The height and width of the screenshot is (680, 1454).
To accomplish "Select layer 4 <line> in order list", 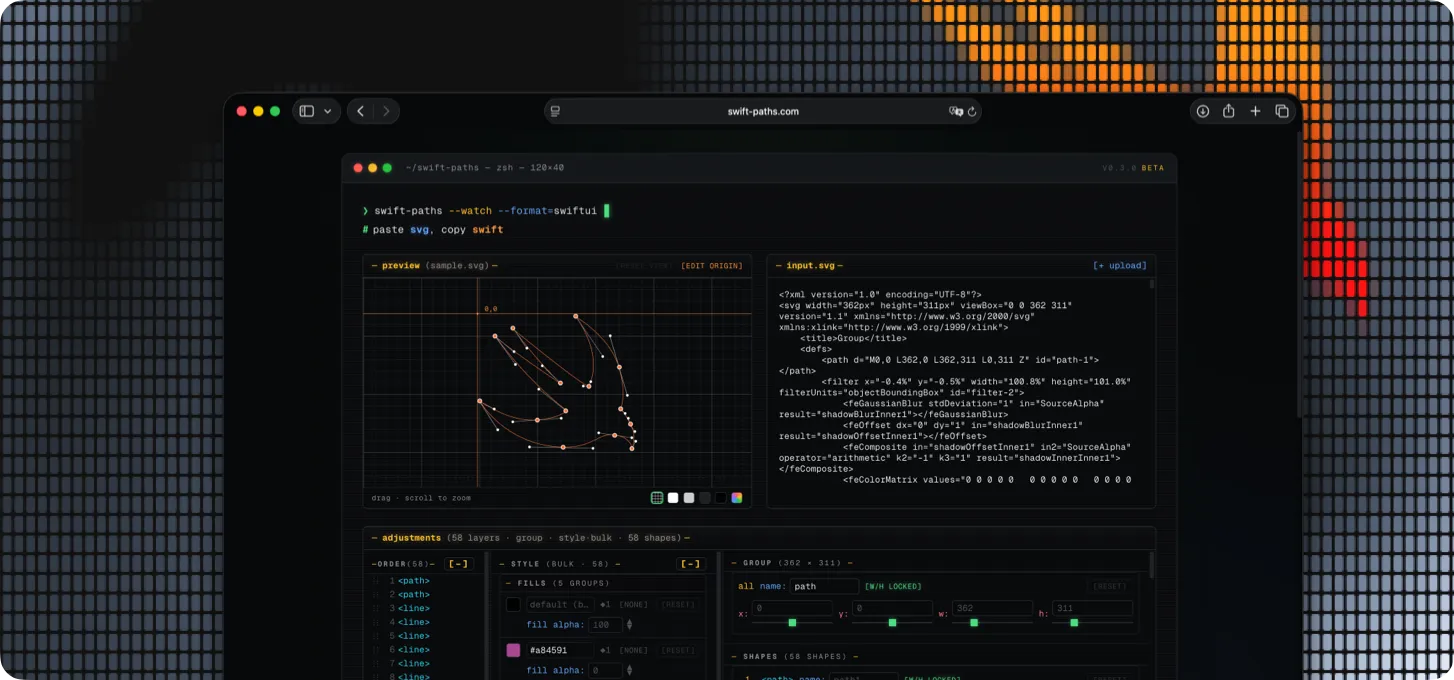I will [413, 623].
